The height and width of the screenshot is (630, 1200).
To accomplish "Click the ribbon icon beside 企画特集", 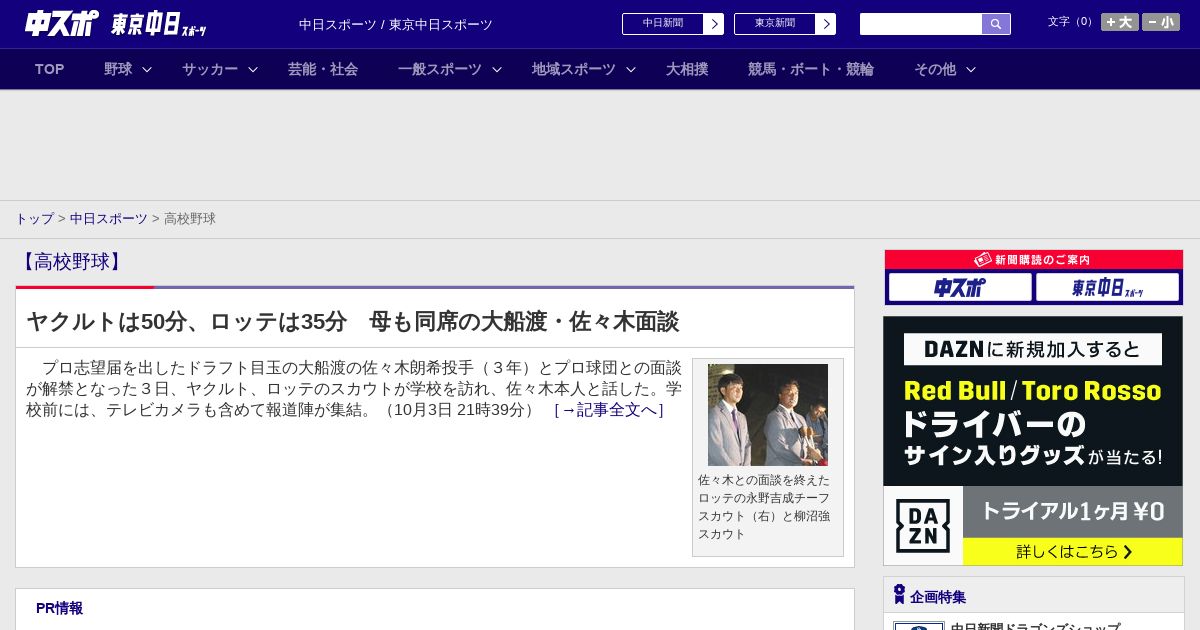I will (x=899, y=595).
